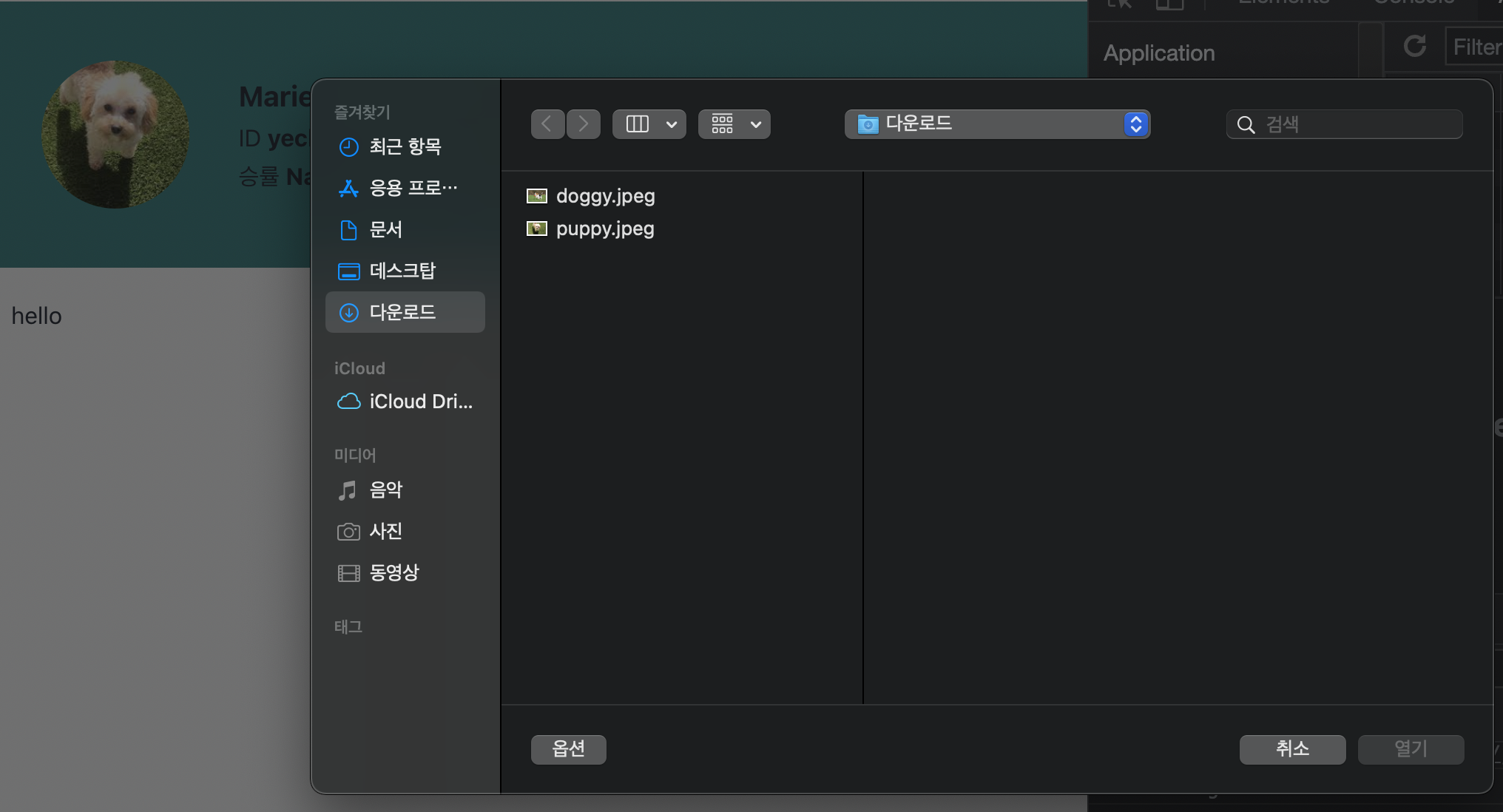
Task: Open 최근 항목 in sidebar
Action: pyautogui.click(x=405, y=146)
